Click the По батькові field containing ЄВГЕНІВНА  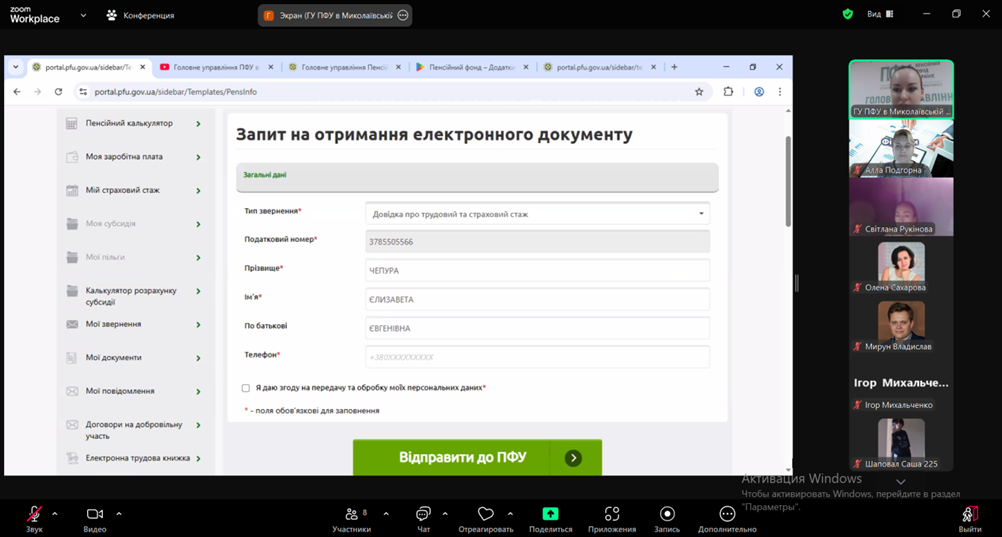click(537, 328)
